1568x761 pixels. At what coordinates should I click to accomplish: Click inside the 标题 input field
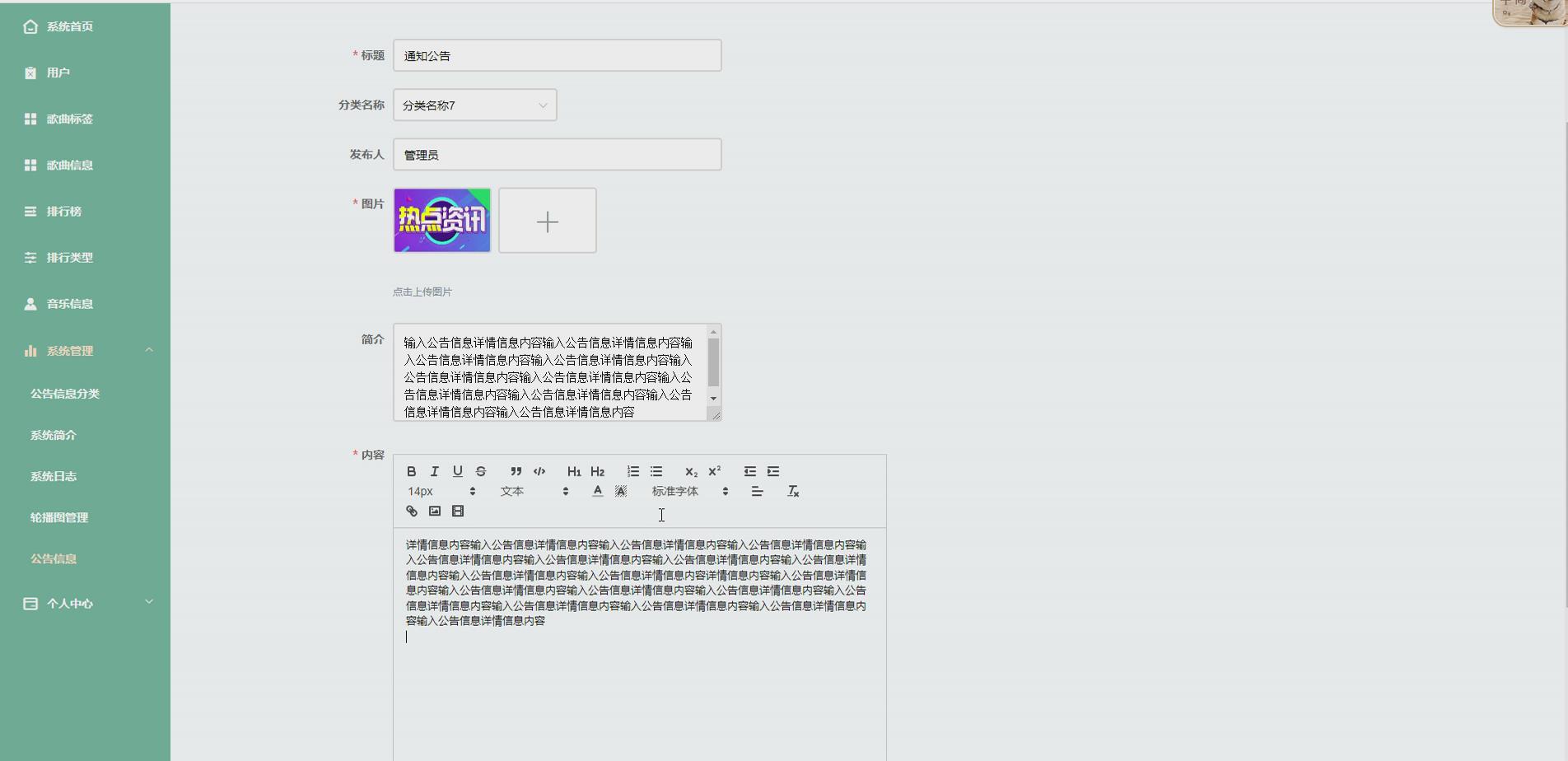(557, 54)
